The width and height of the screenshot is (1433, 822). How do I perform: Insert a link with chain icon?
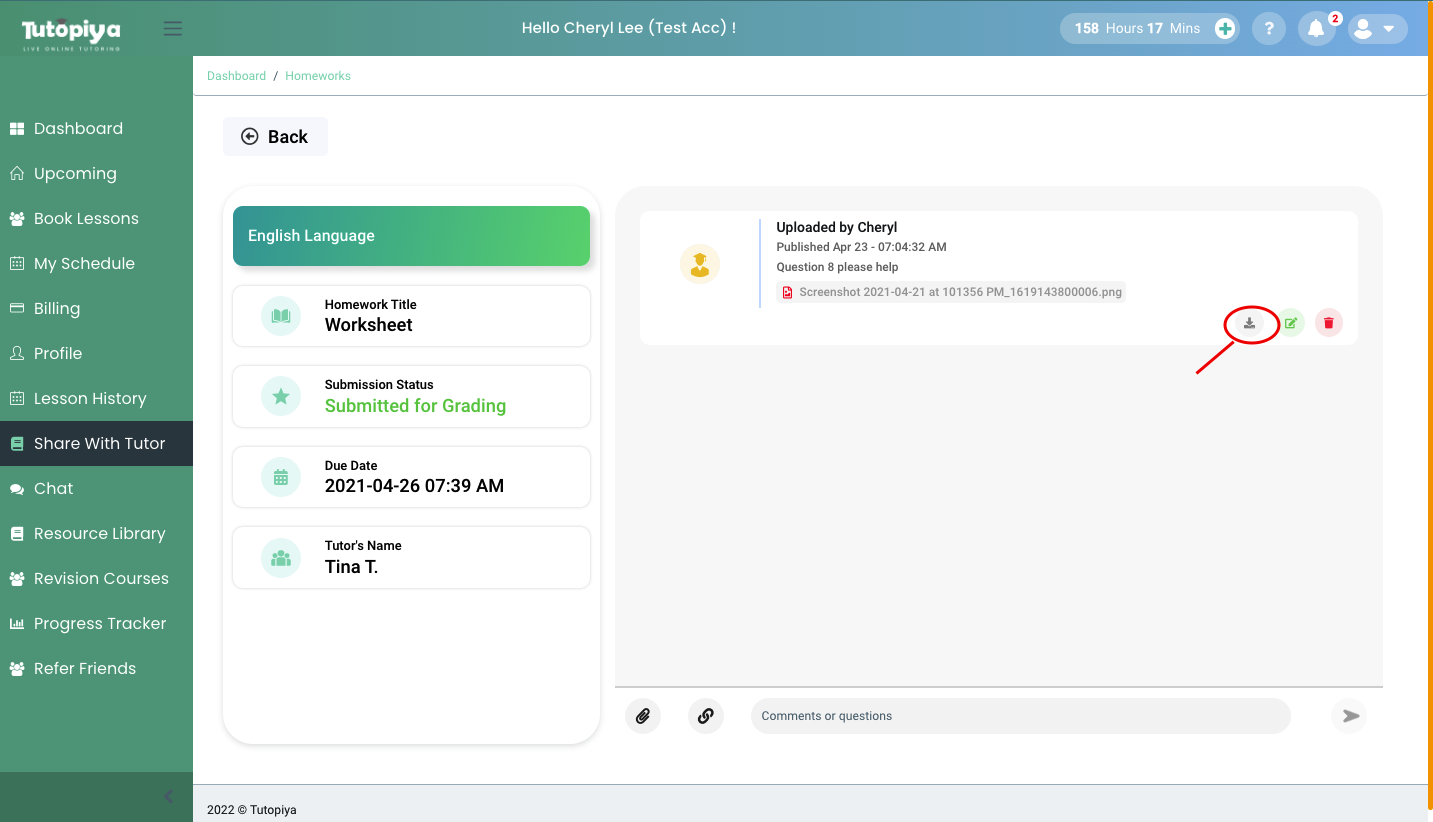(705, 716)
